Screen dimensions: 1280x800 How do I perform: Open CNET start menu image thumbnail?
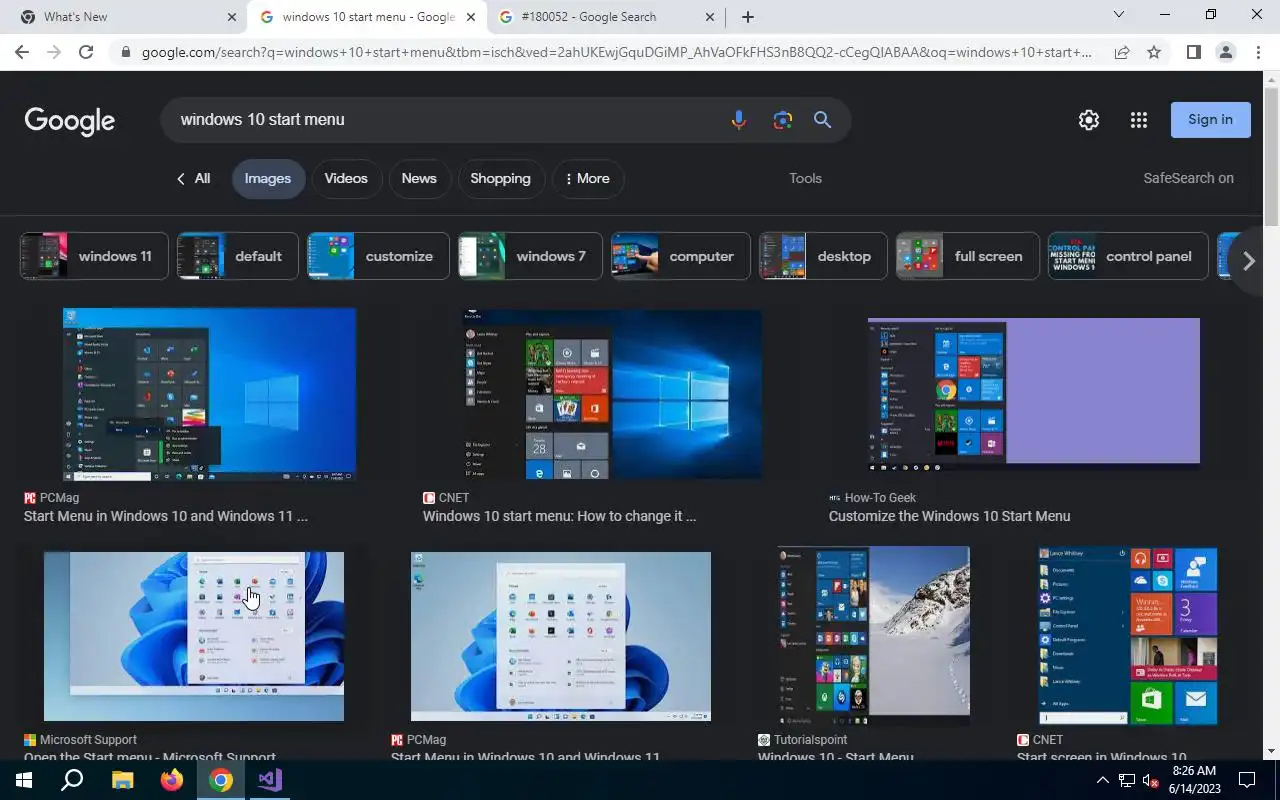pyautogui.click(x=611, y=394)
